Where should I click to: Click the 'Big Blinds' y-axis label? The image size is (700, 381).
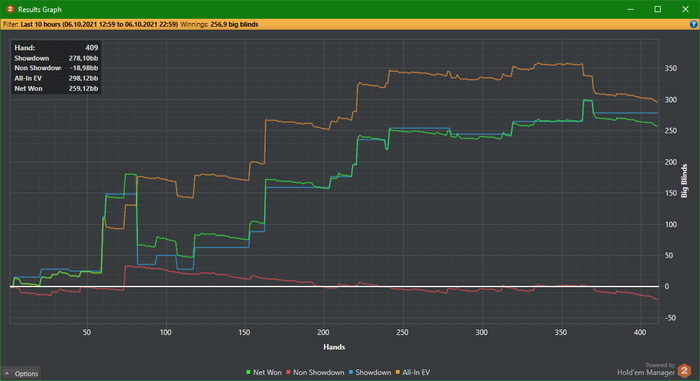click(684, 181)
